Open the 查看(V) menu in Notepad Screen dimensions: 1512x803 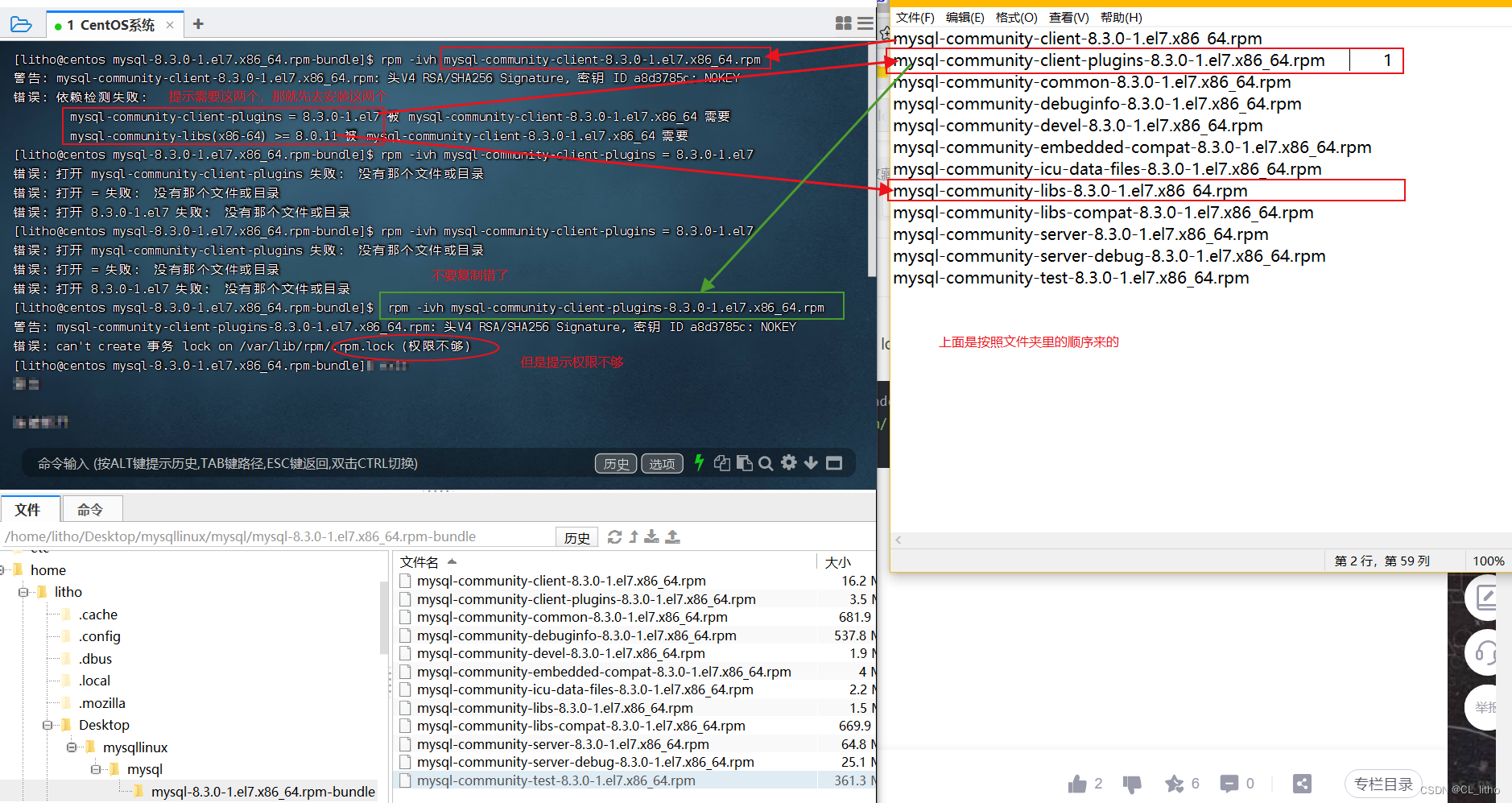(x=1068, y=17)
